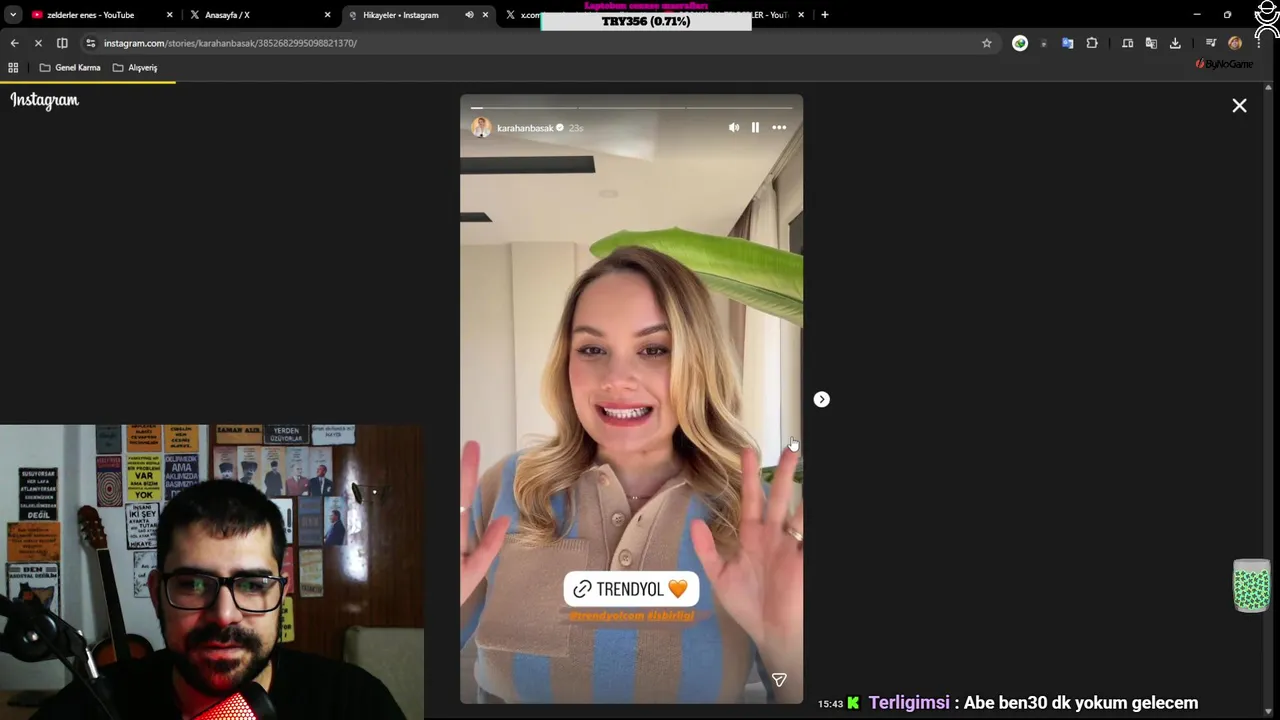The width and height of the screenshot is (1280, 720).
Task: Open the story three-dot options menu
Action: [779, 128]
